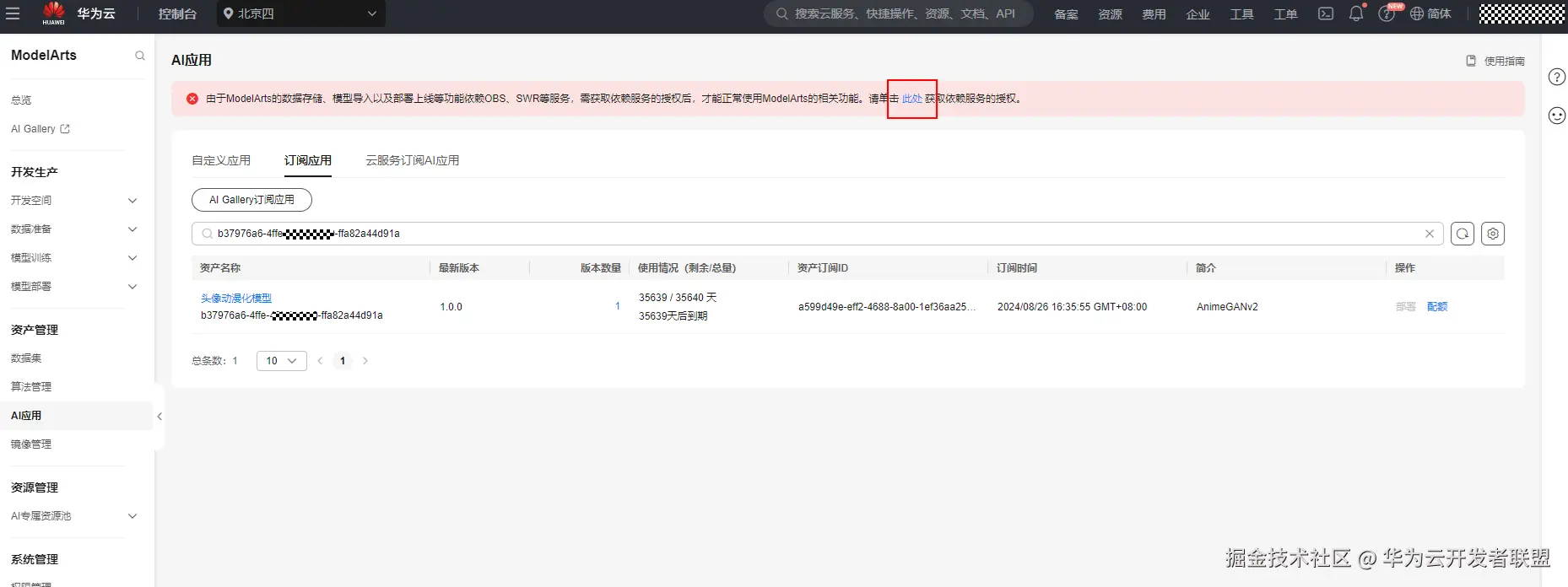Image resolution: width=1568 pixels, height=587 pixels.
Task: Expand AI专属资源池 sidebar section
Action: tap(74, 516)
